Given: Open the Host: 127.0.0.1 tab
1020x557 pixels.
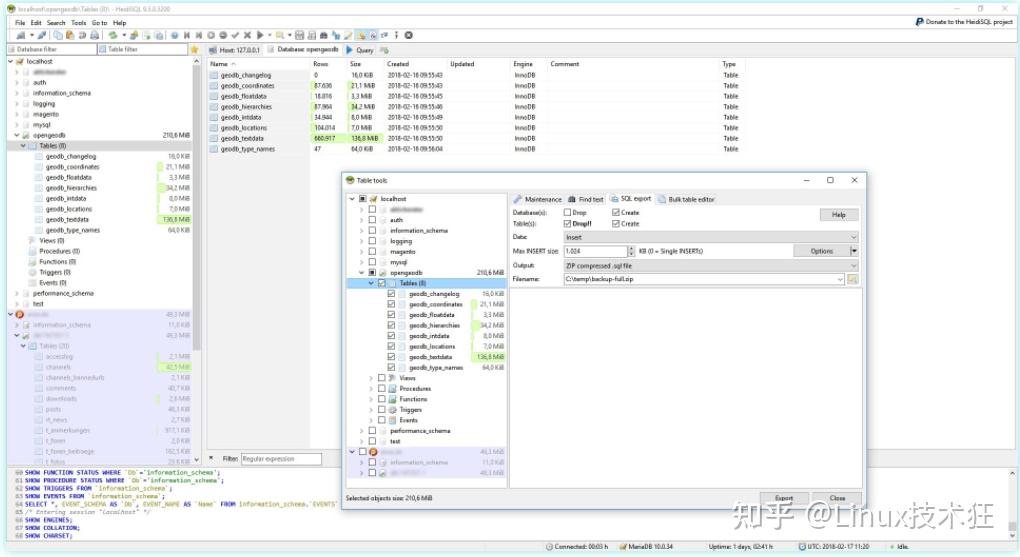Looking at the screenshot, I should click(234, 50).
